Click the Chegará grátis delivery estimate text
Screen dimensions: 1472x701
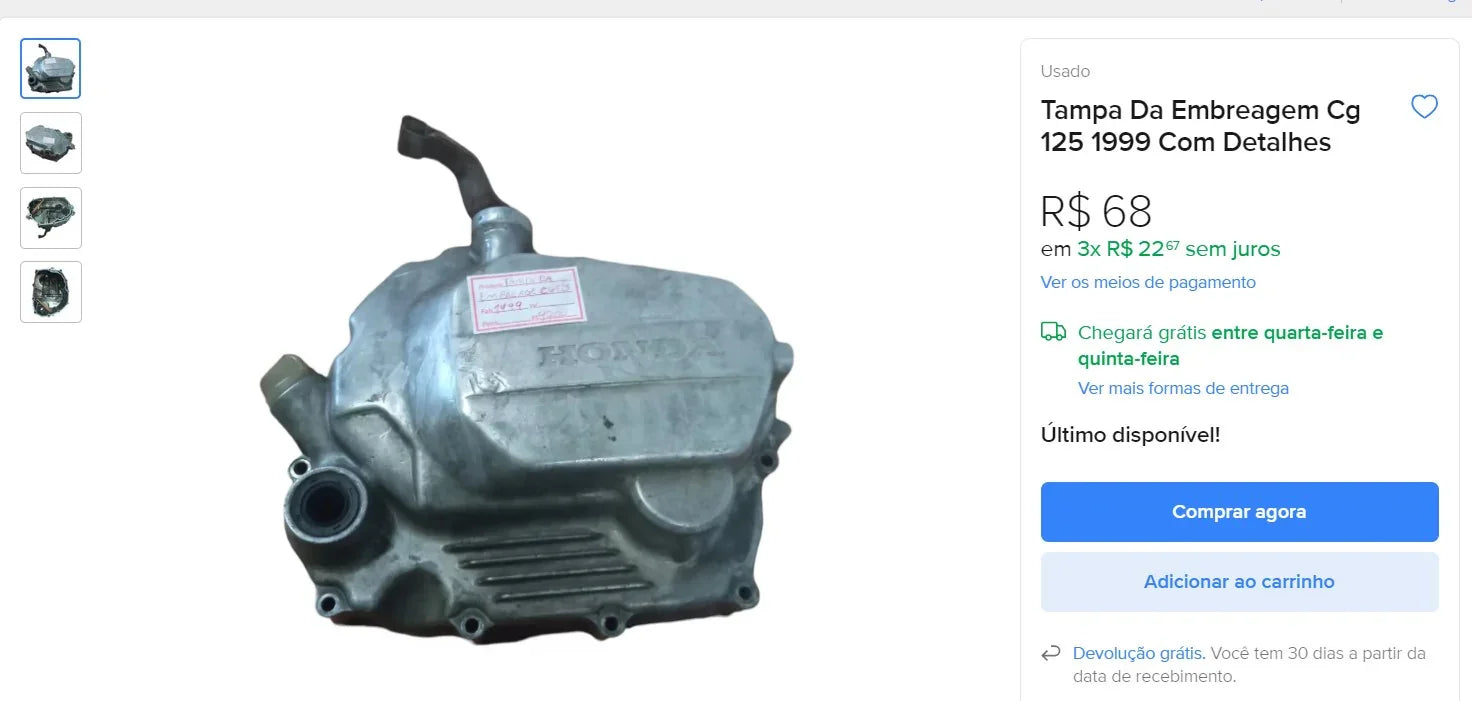[x=1230, y=345]
